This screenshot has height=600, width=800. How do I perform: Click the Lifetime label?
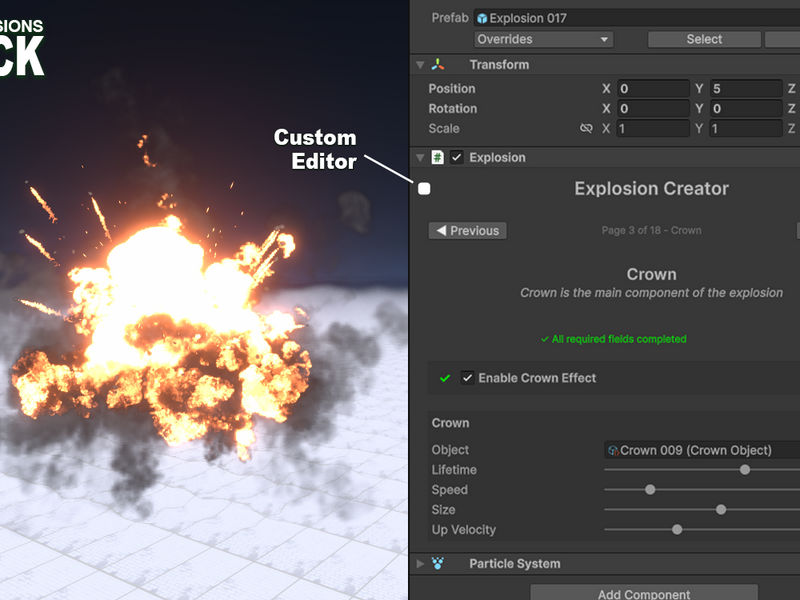point(454,469)
